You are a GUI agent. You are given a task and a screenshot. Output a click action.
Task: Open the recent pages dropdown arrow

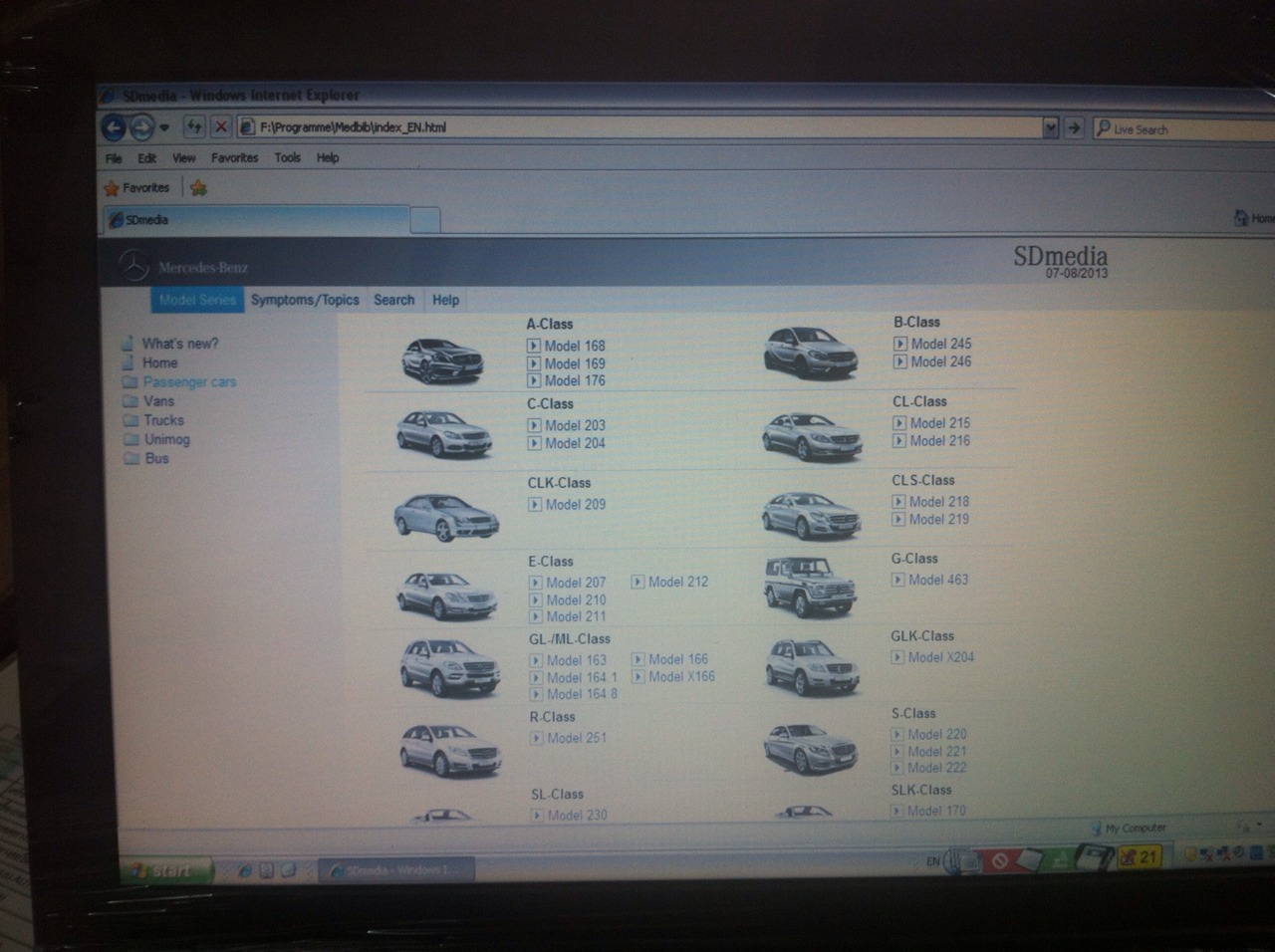point(164,127)
